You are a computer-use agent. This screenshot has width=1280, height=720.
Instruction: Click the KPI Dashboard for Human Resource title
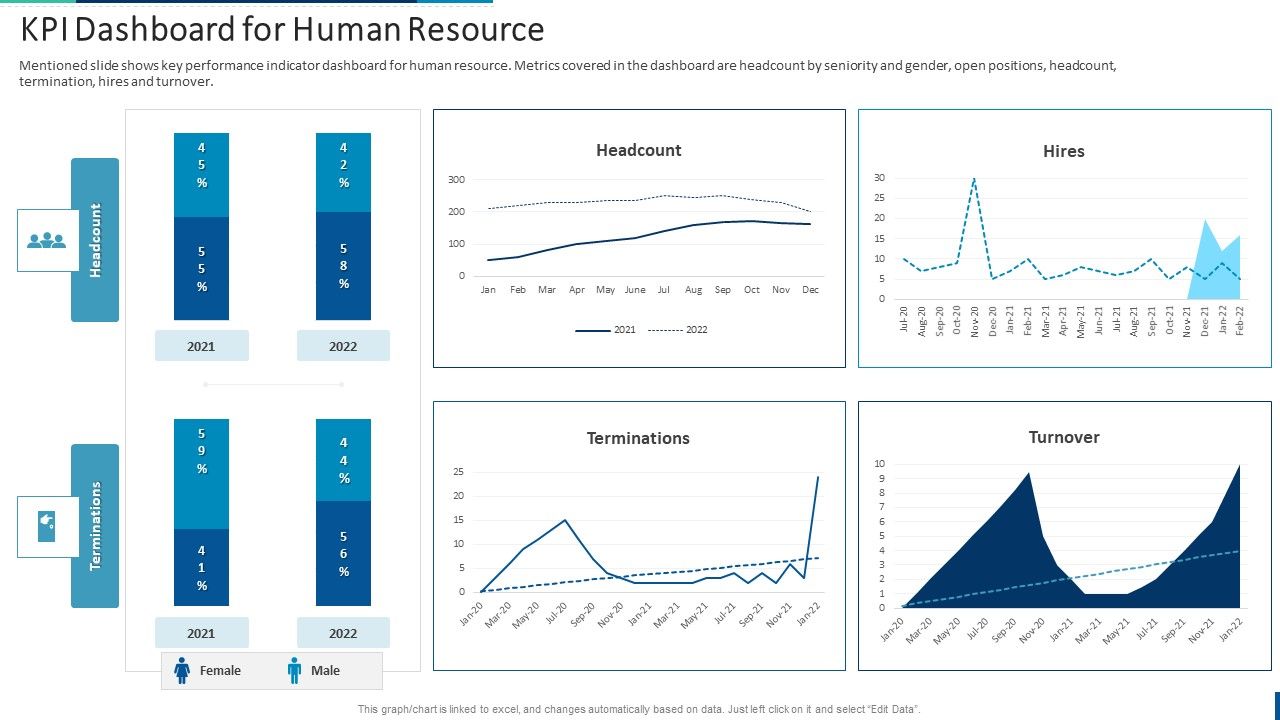pyautogui.click(x=282, y=30)
